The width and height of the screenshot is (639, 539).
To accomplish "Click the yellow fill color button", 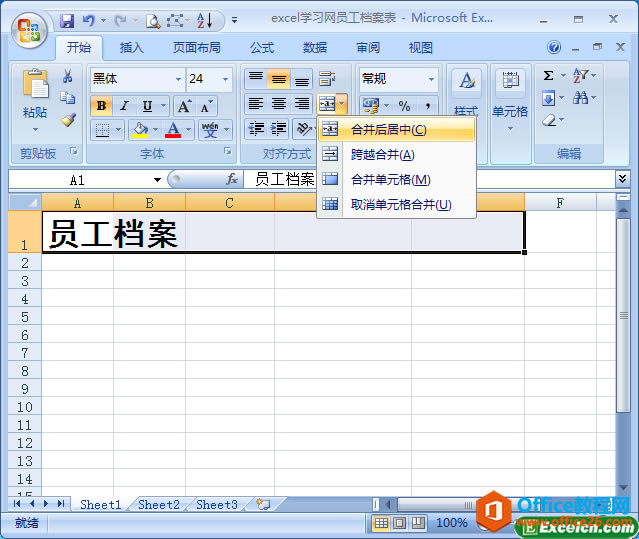I will pyautogui.click(x=140, y=130).
